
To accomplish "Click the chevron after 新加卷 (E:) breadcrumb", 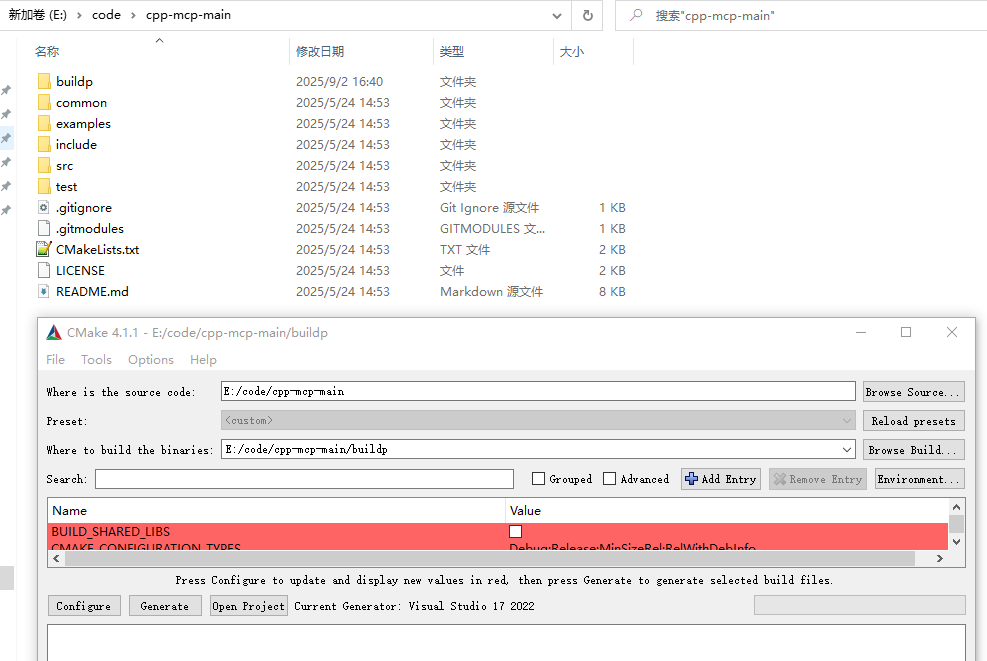I will pos(79,15).
